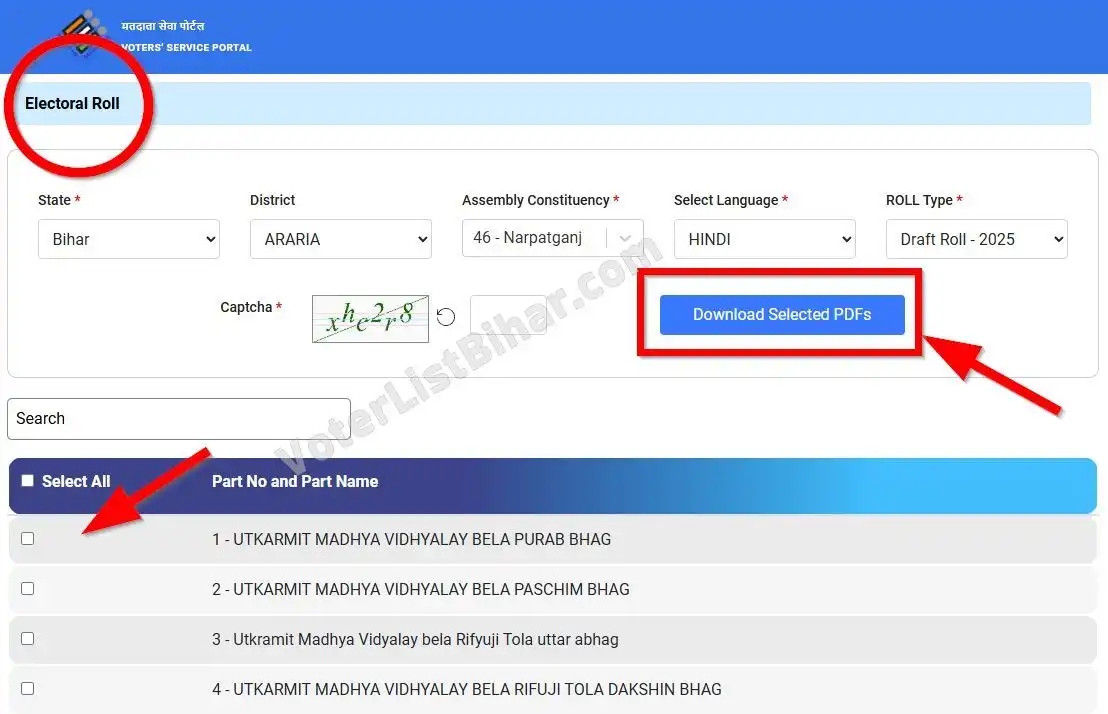The width and height of the screenshot is (1108, 714).
Task: Click the Electoral Roll heading
Action: 70,103
